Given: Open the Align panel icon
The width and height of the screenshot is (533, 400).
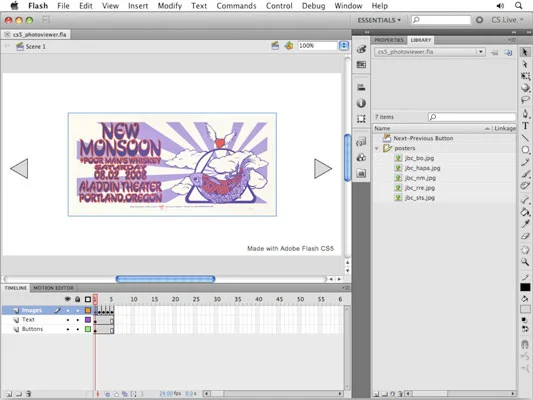Looking at the screenshot, I should 361,87.
